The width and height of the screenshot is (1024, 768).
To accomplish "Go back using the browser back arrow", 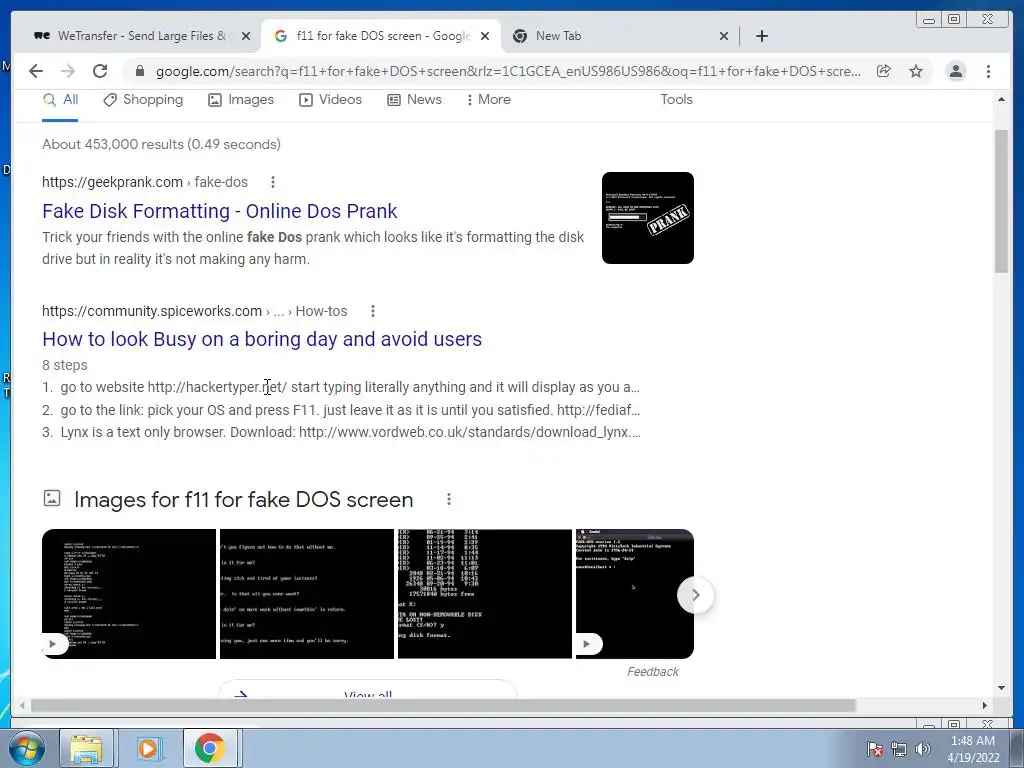I will pos(36,71).
